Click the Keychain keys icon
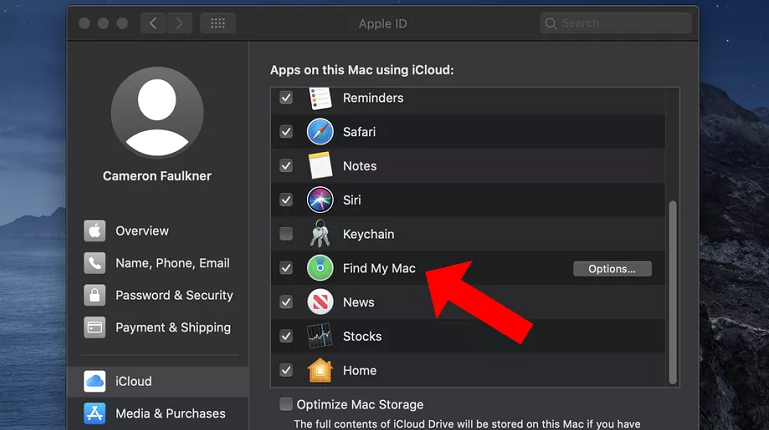The image size is (769, 430). pos(320,234)
